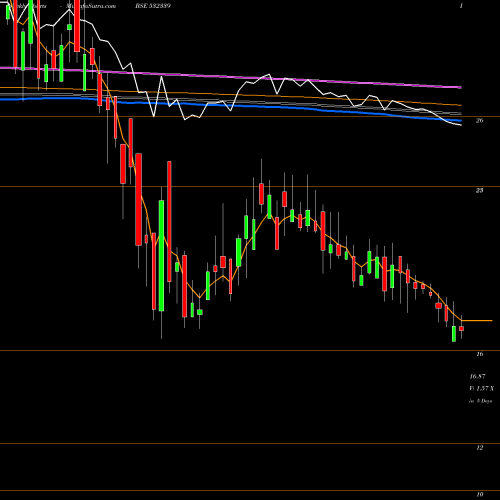Click the 10 price axis label
Image resolution: width=500 pixels, height=500 pixels.
[x=479, y=494]
